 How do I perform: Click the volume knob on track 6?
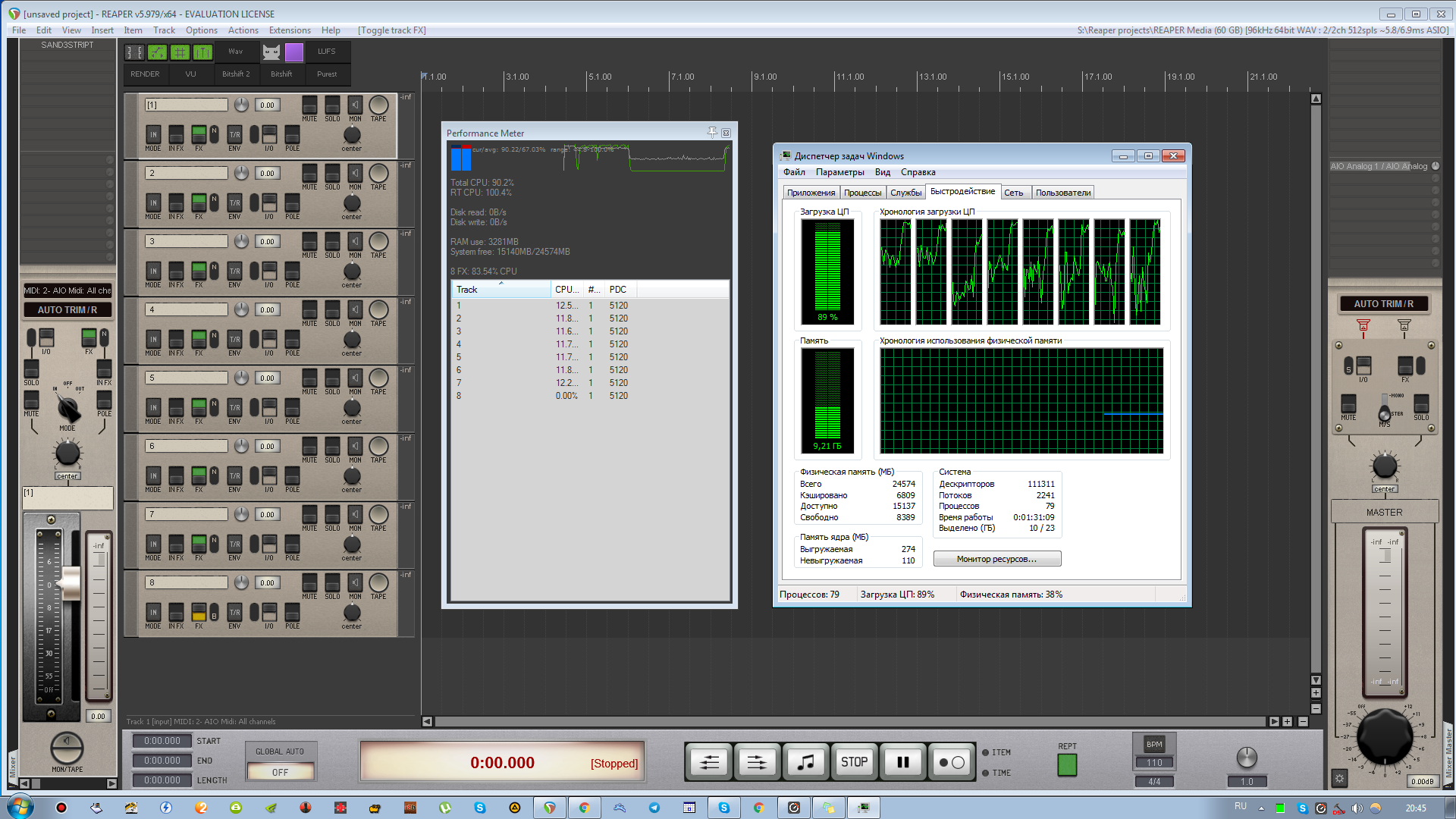[x=241, y=446]
